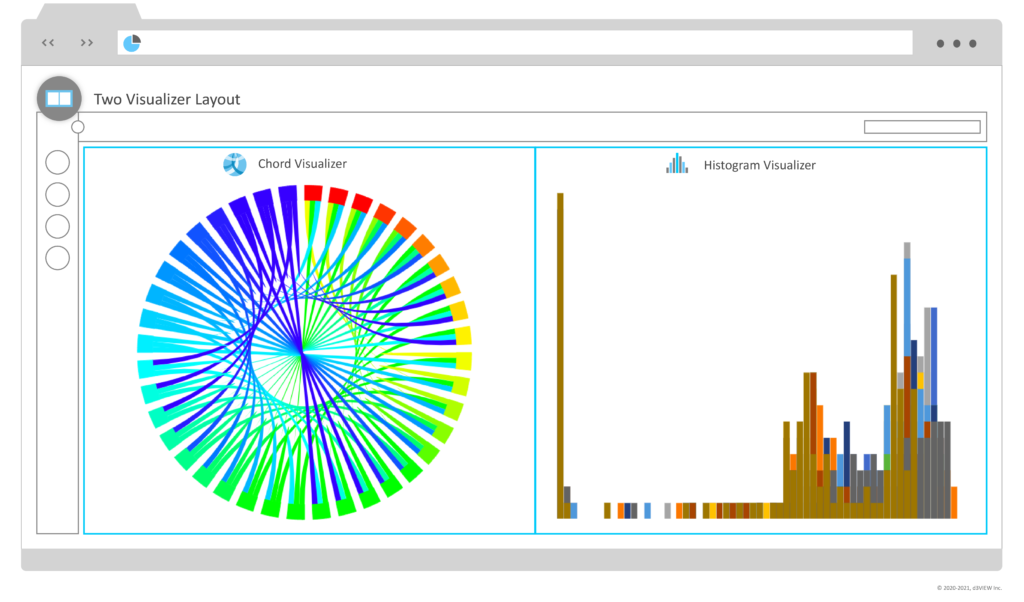
Task: Click the browser forward double-chevron arrow
Action: pos(87,43)
